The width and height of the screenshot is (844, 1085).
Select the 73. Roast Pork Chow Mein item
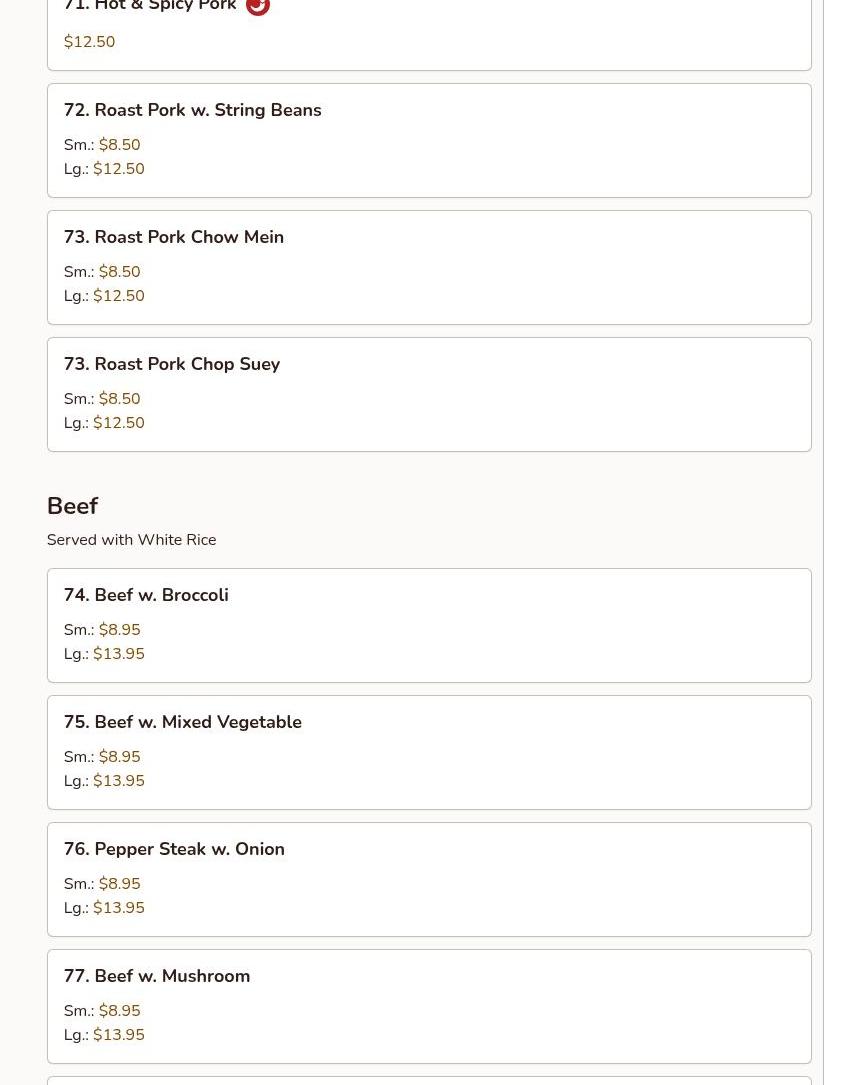(x=173, y=237)
